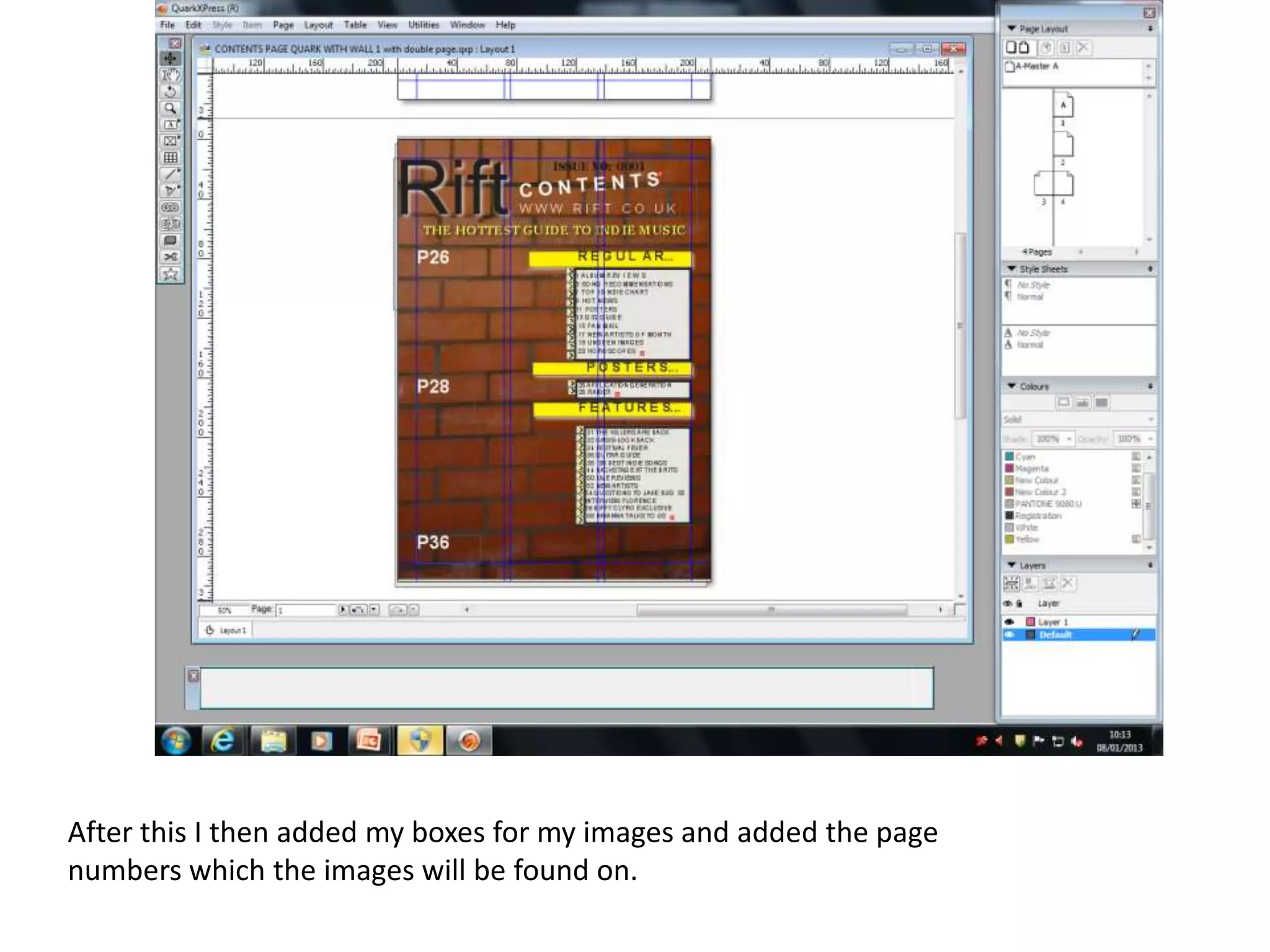This screenshot has width=1270, height=952.
Task: Open the Window menu
Action: pos(468,25)
